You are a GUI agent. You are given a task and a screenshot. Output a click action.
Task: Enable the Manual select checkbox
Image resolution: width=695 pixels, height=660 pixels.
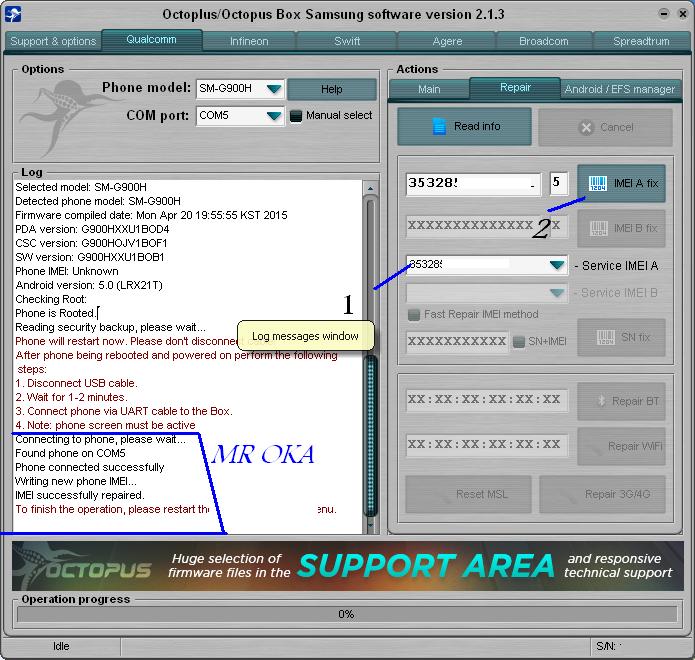pyautogui.click(x=296, y=116)
